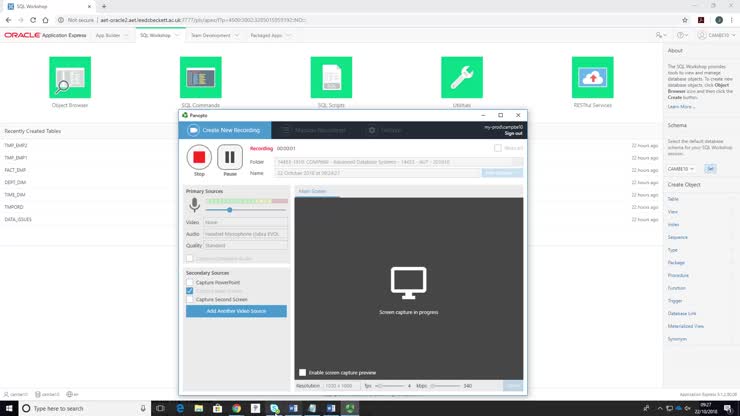Toggle the Capture Second Screen checkbox

(x=190, y=299)
